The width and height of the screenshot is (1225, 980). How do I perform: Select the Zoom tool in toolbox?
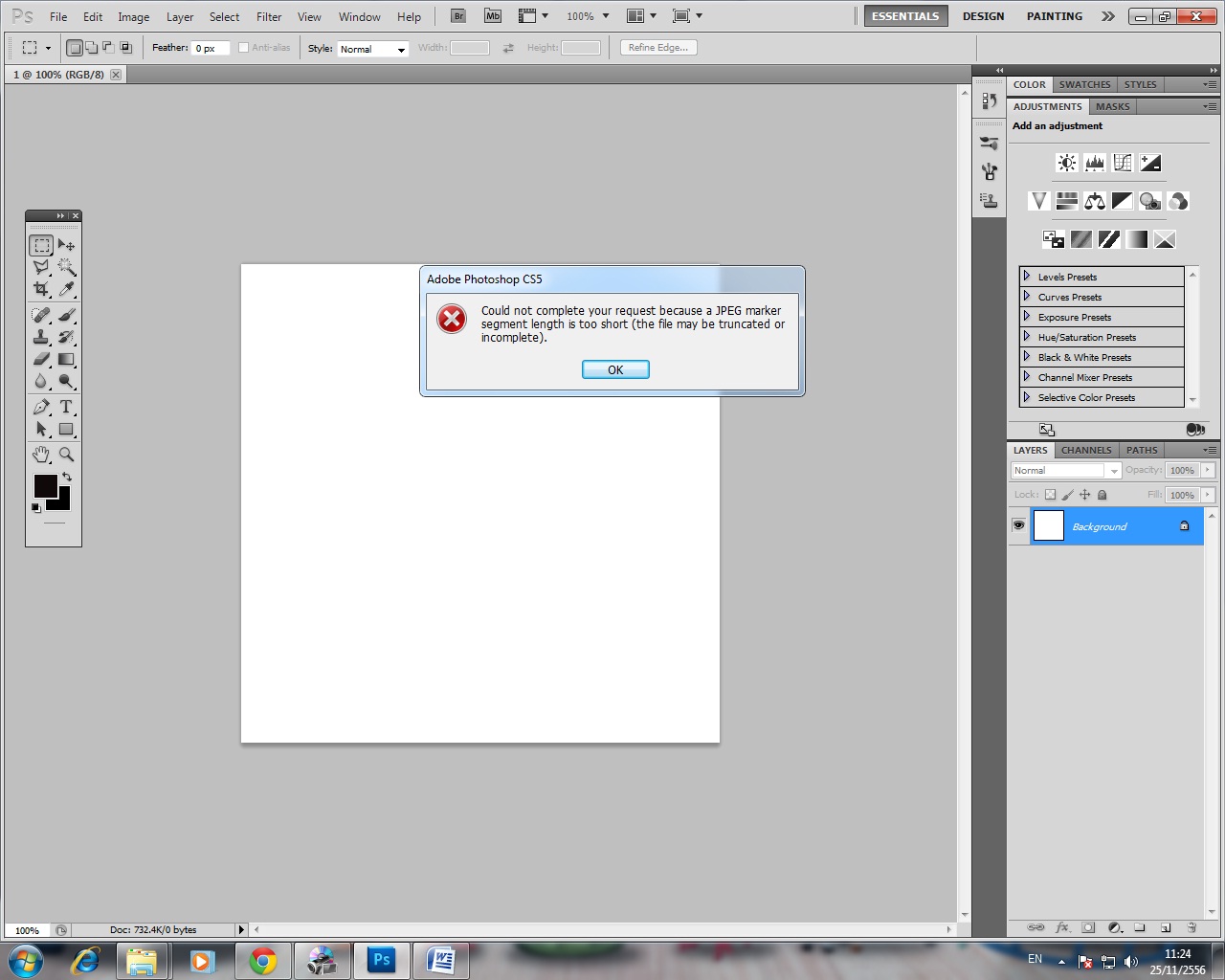tap(66, 455)
